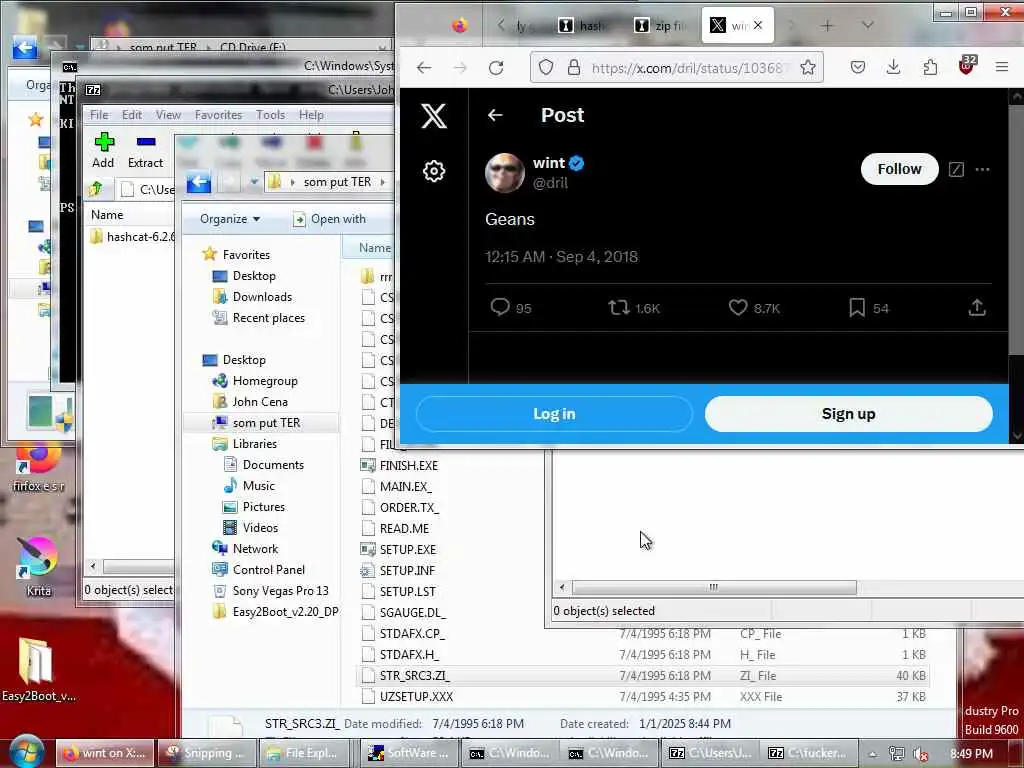The width and height of the screenshot is (1024, 768).
Task: Click the Sign up button
Action: pos(848,413)
